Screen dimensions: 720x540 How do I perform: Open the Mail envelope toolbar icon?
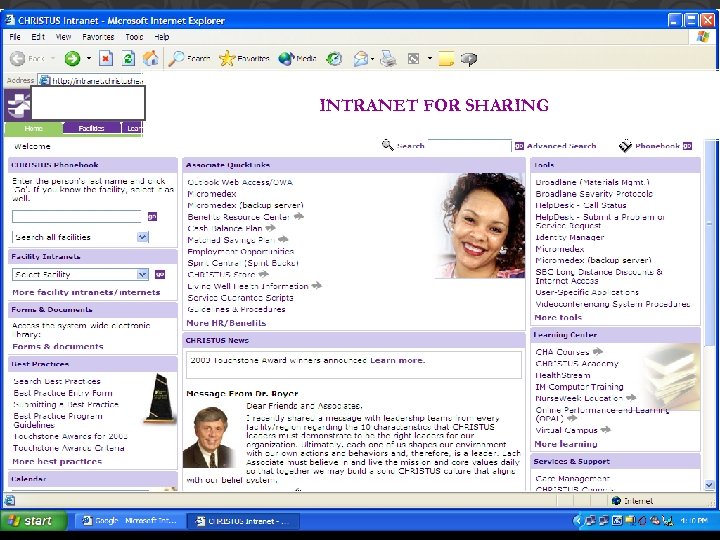(360, 58)
